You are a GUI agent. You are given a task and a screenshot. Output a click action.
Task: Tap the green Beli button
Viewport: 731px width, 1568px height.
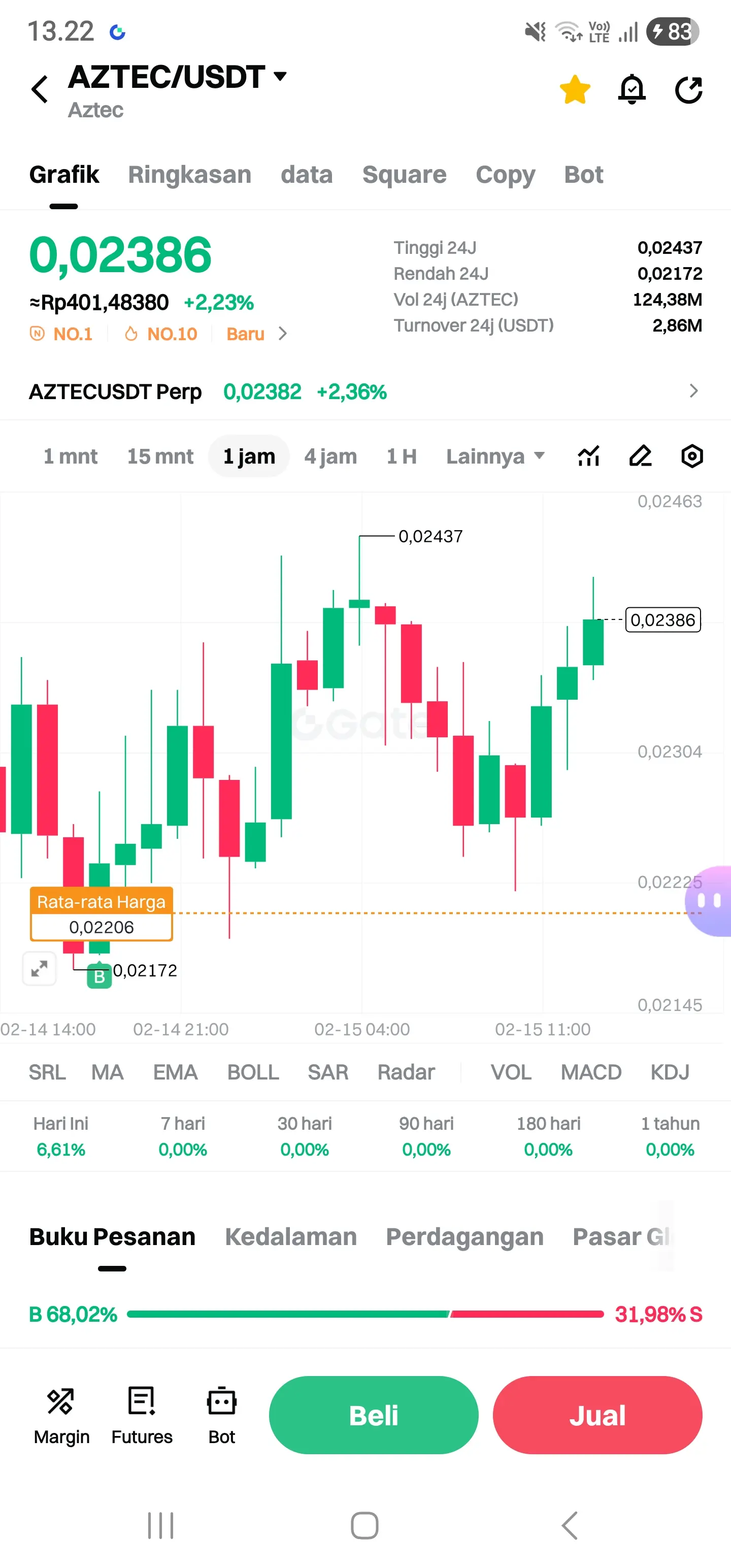374,1415
